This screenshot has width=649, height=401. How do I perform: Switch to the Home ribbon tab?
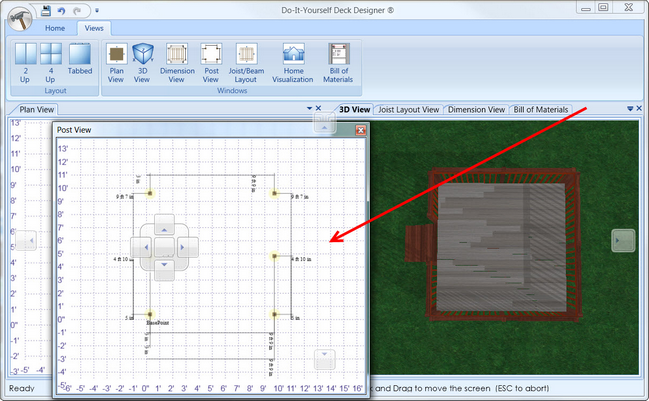55,28
